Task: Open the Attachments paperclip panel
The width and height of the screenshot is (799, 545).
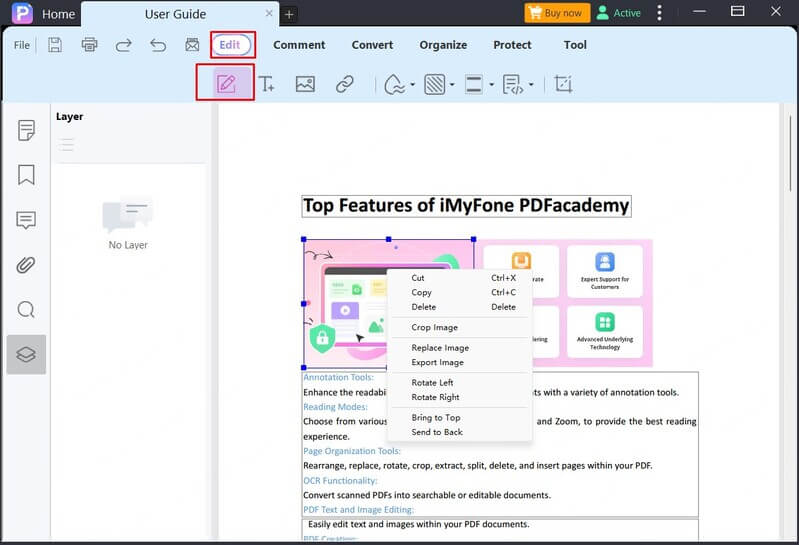Action: tap(26, 265)
